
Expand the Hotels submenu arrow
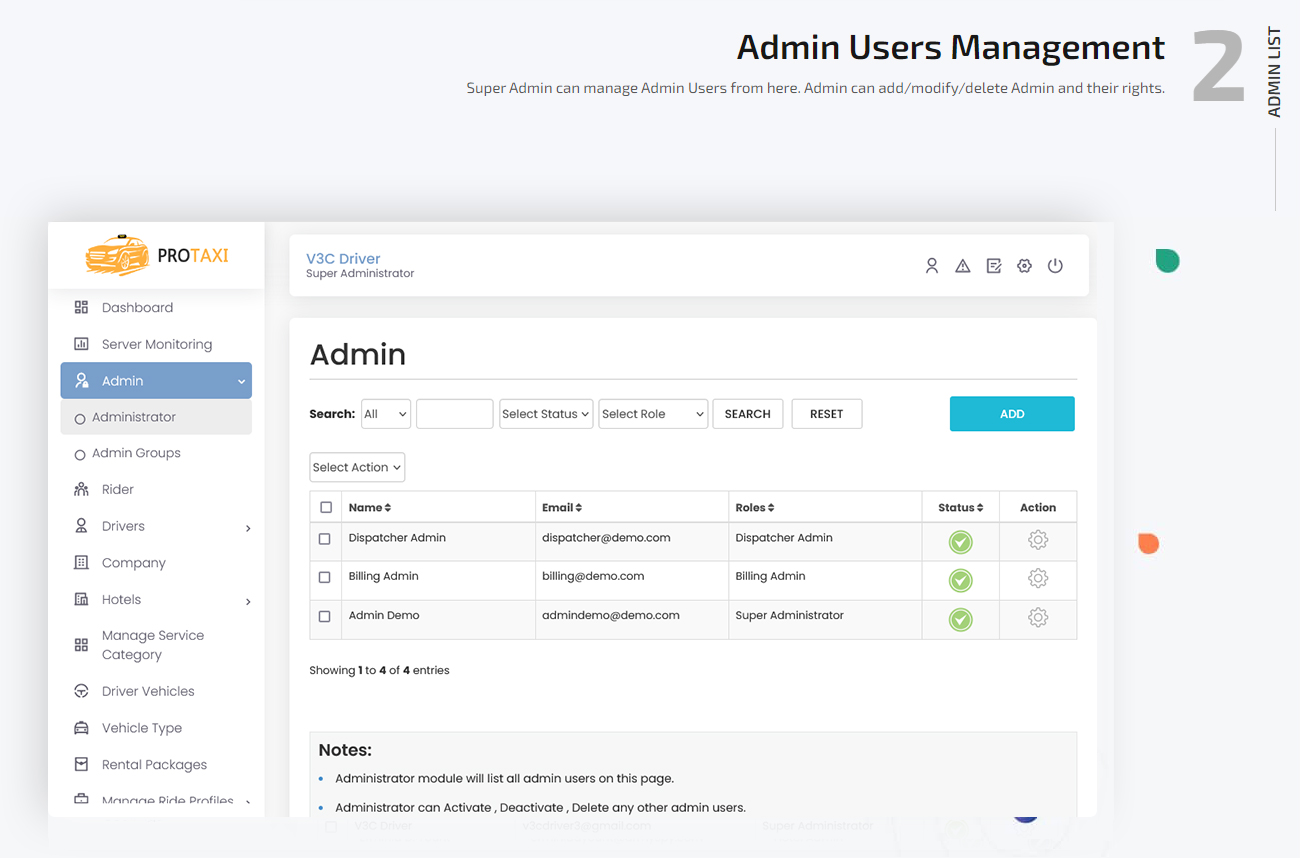pos(248,601)
